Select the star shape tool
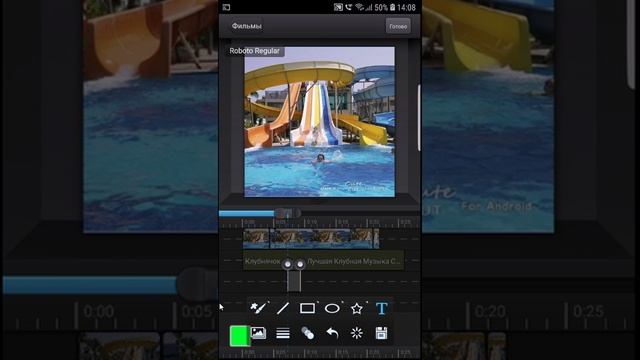This screenshot has width=640, height=360. (357, 308)
